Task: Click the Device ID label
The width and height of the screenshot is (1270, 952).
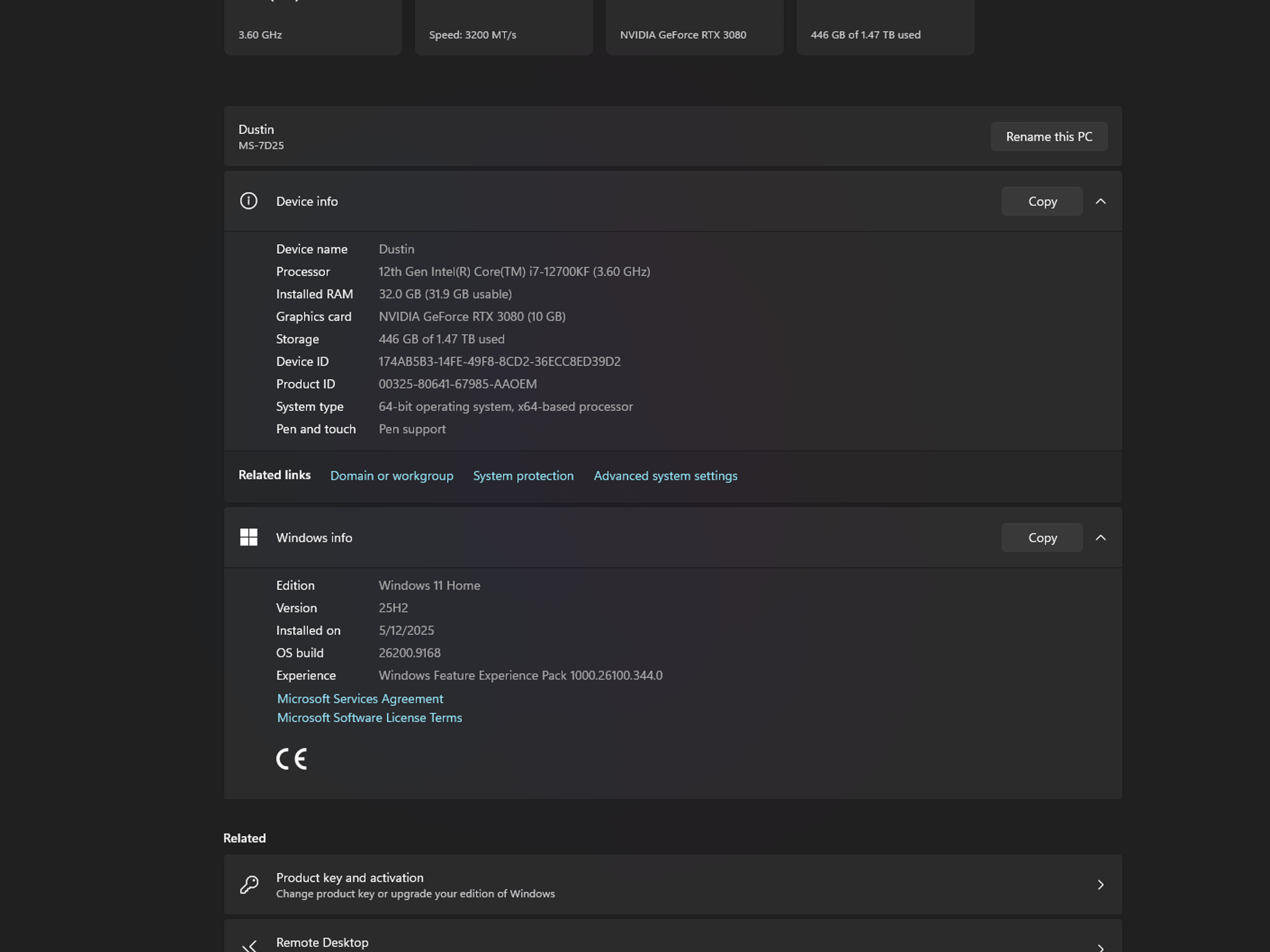Action: tap(303, 361)
